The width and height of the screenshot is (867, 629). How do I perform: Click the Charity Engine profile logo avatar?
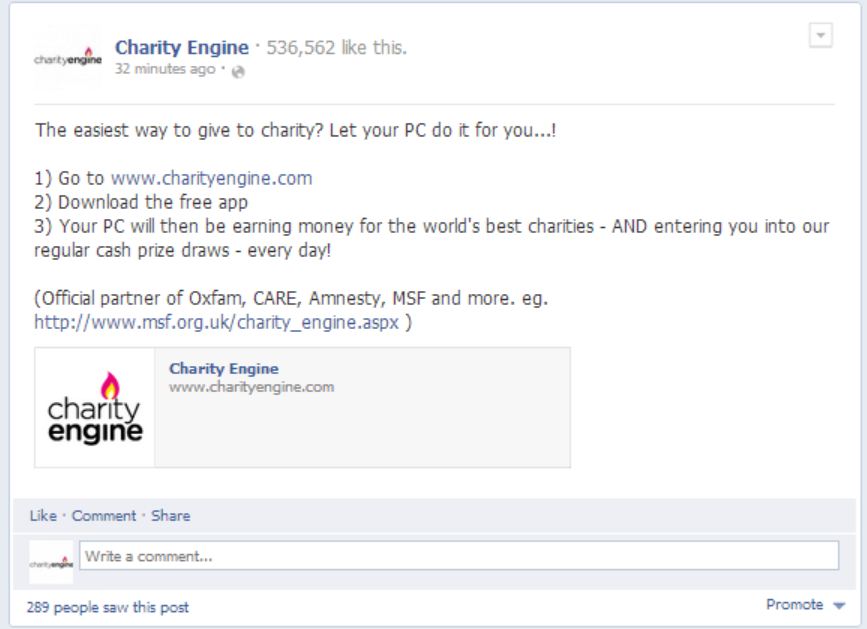(x=68, y=59)
